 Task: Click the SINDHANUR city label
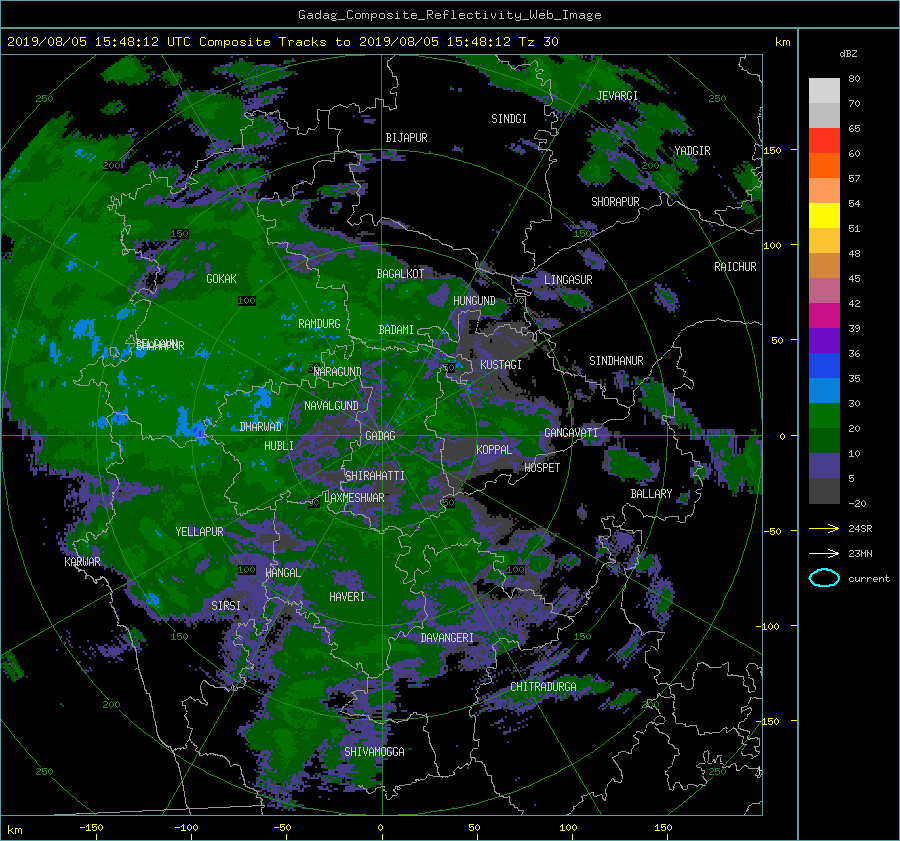coord(616,361)
